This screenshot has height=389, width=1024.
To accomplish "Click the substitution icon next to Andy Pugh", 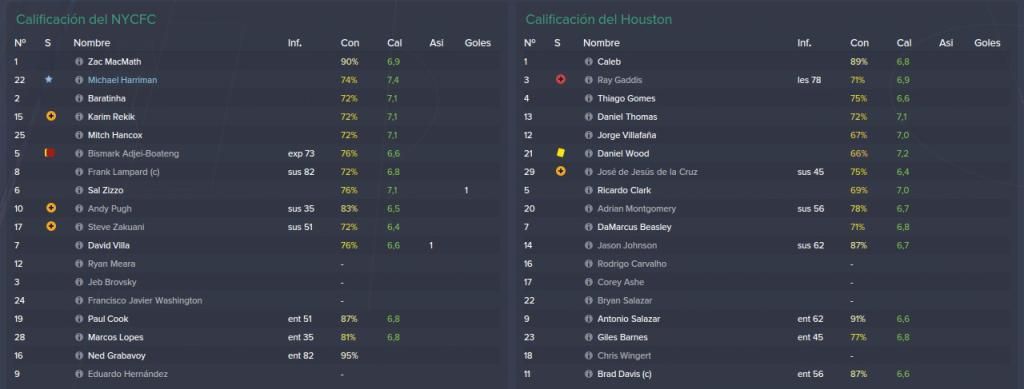I will [51, 208].
